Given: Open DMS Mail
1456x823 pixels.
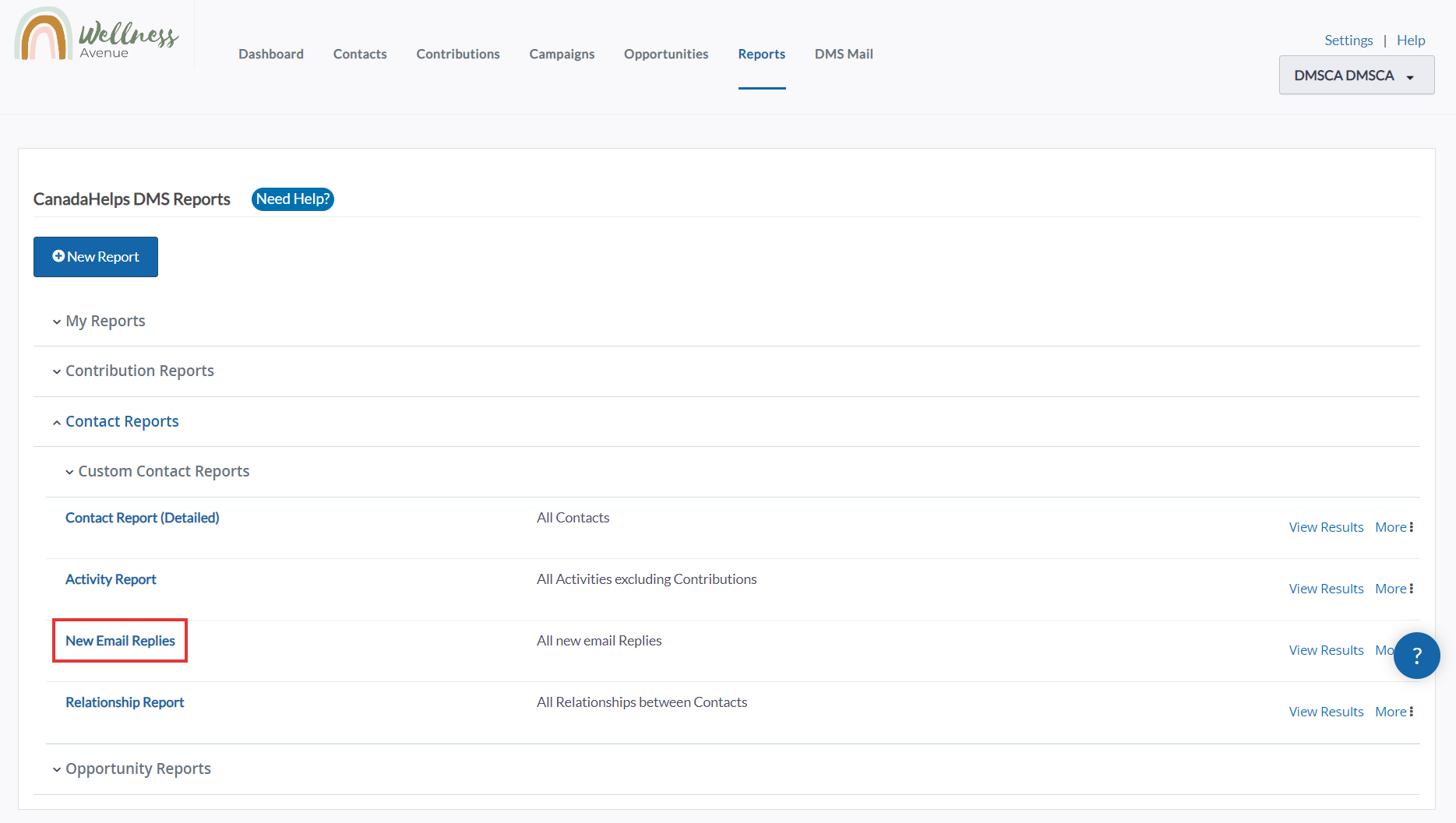Looking at the screenshot, I should (x=844, y=54).
